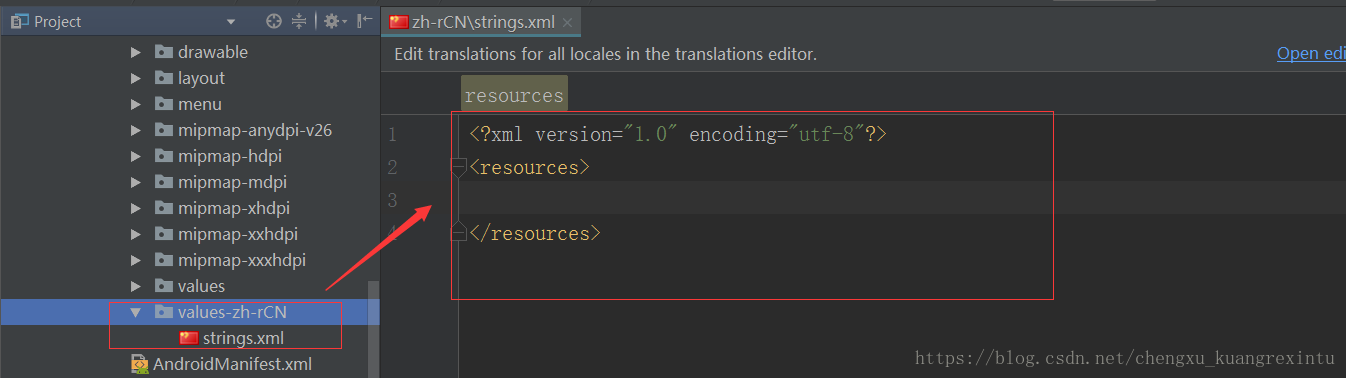
Task: Collapse the opening resources tag fold marker
Action: pos(459,167)
